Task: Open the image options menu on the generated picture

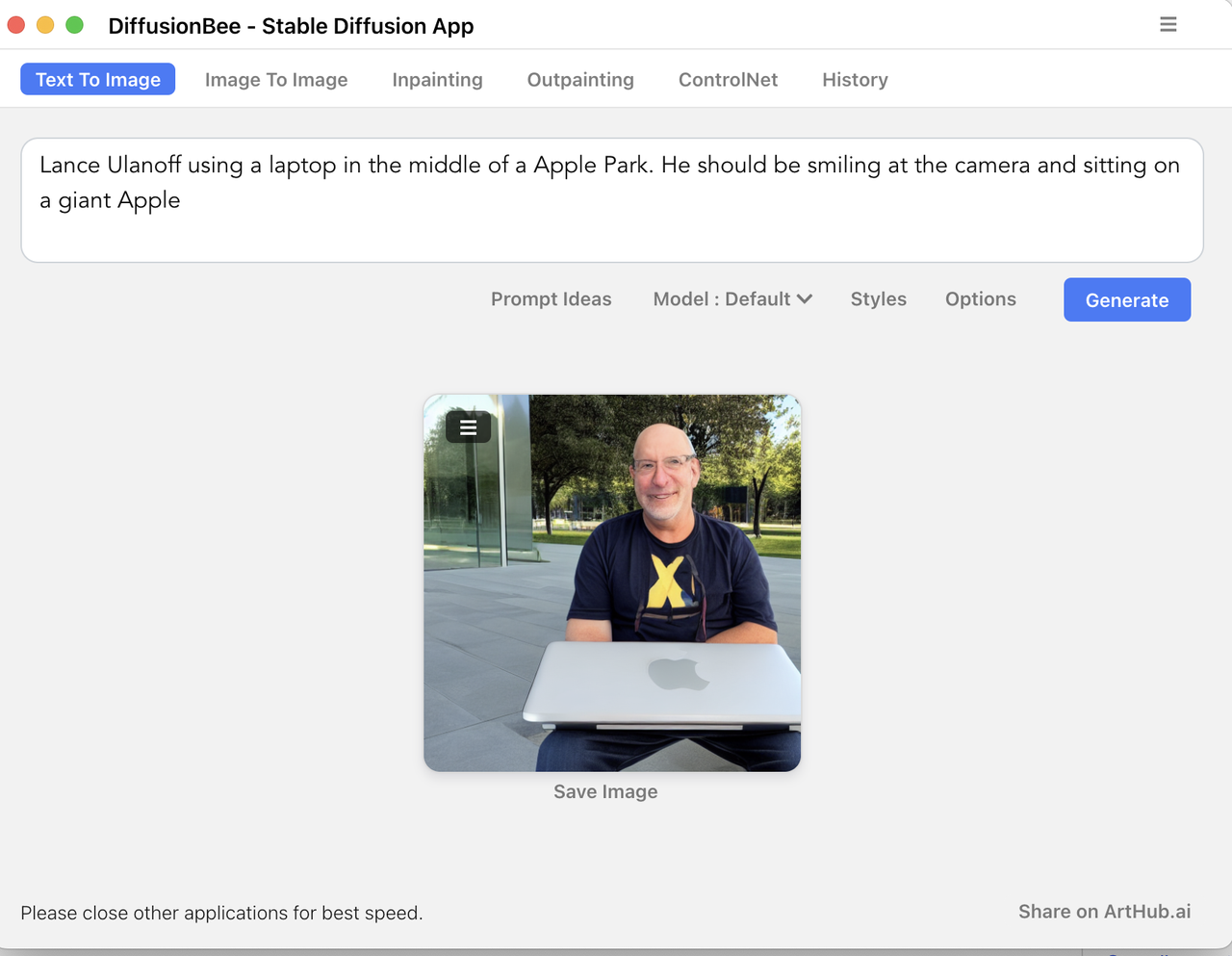Action: coord(469,426)
